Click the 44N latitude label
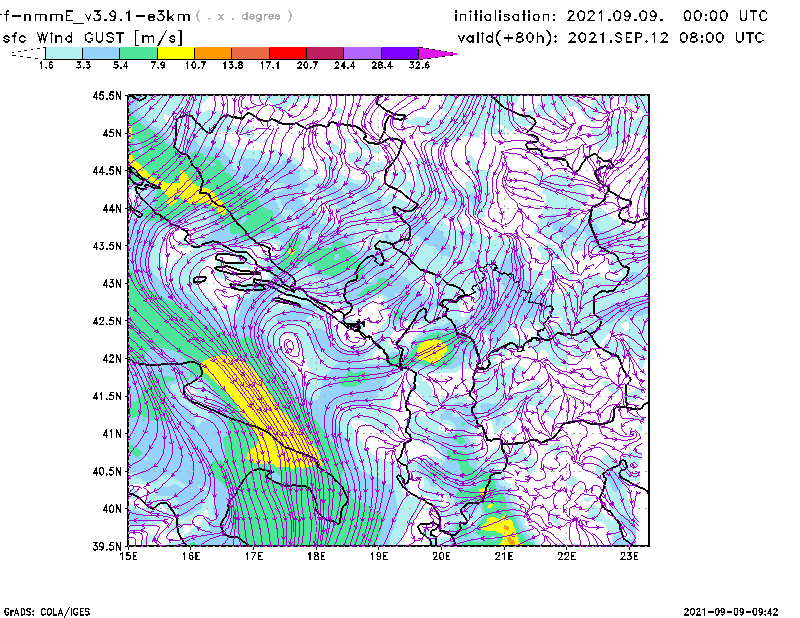The height and width of the screenshot is (618, 800). 112,208
